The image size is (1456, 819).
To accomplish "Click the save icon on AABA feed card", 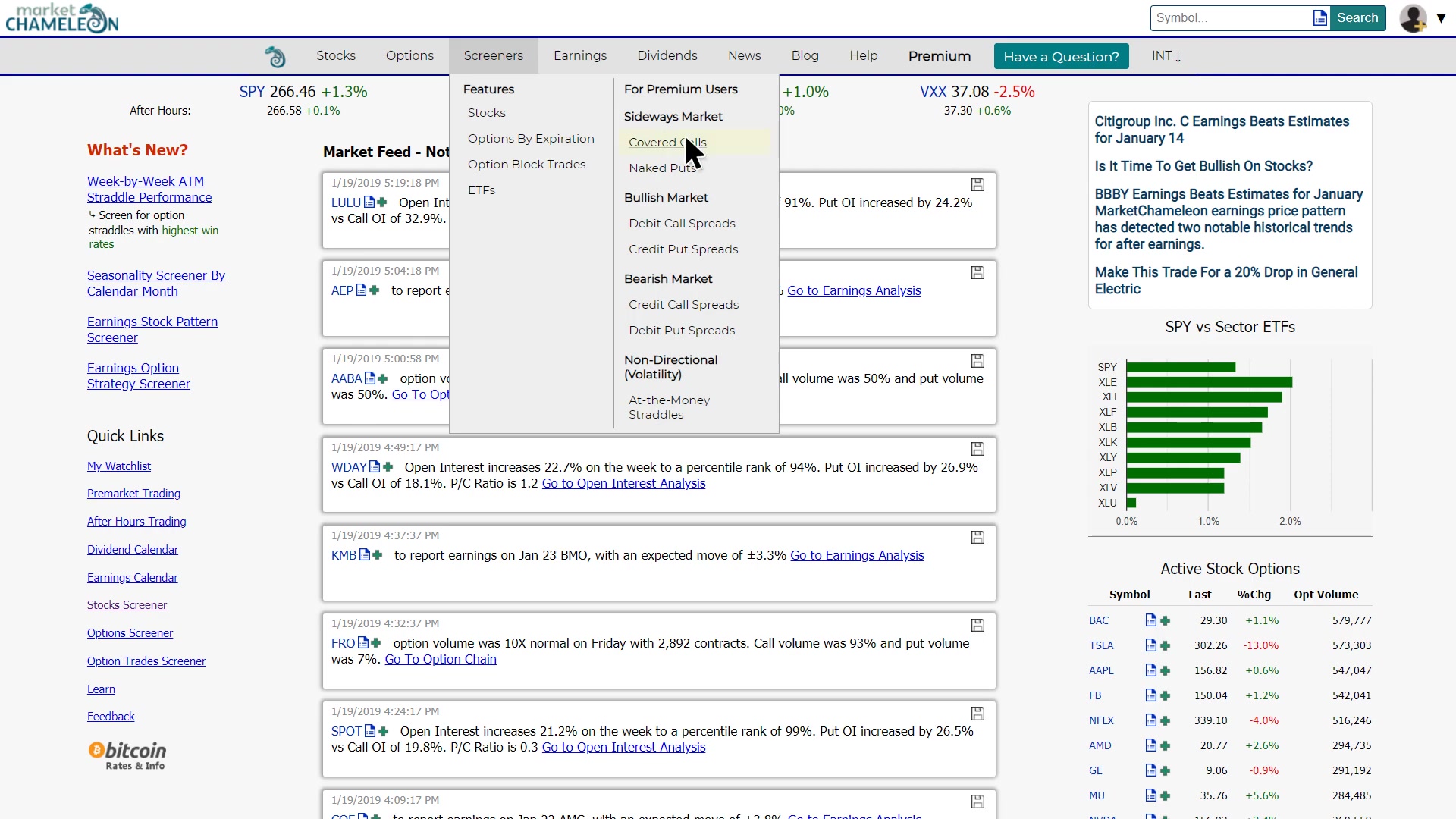I will point(977,361).
